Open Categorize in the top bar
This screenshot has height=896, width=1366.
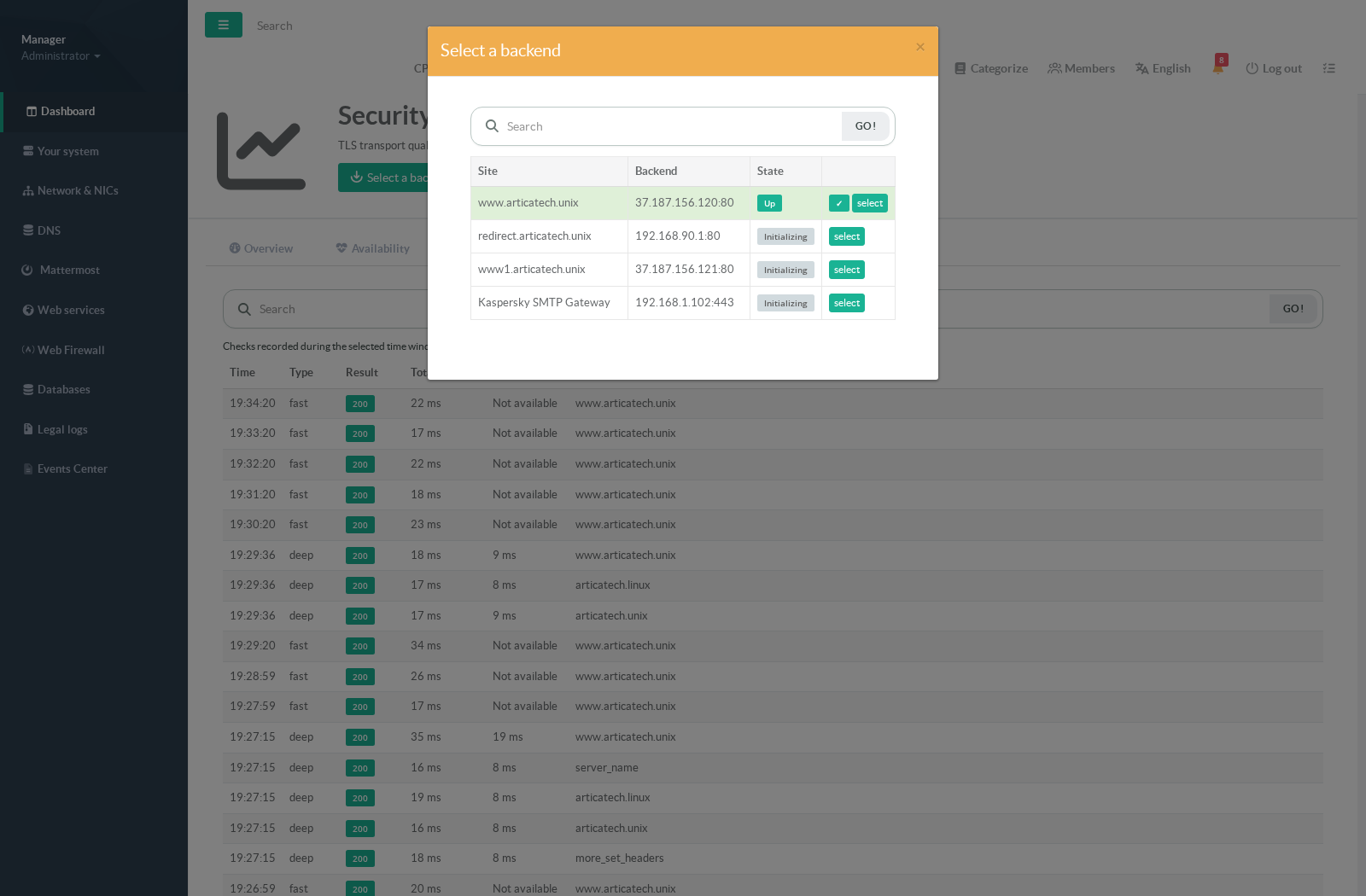point(991,68)
